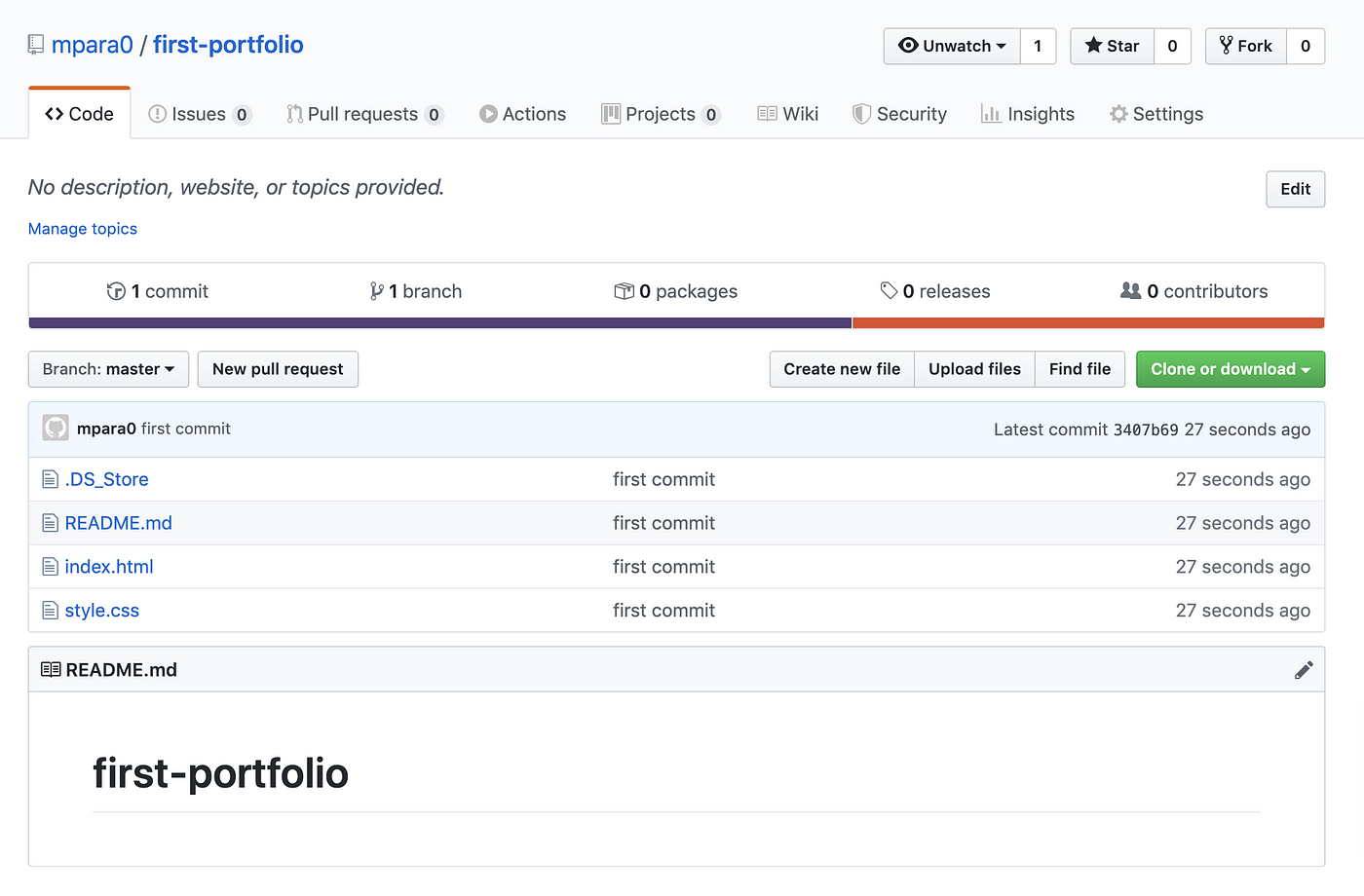This screenshot has height=896, width=1364.
Task: Click the book icon in README.md header
Action: click(x=51, y=670)
